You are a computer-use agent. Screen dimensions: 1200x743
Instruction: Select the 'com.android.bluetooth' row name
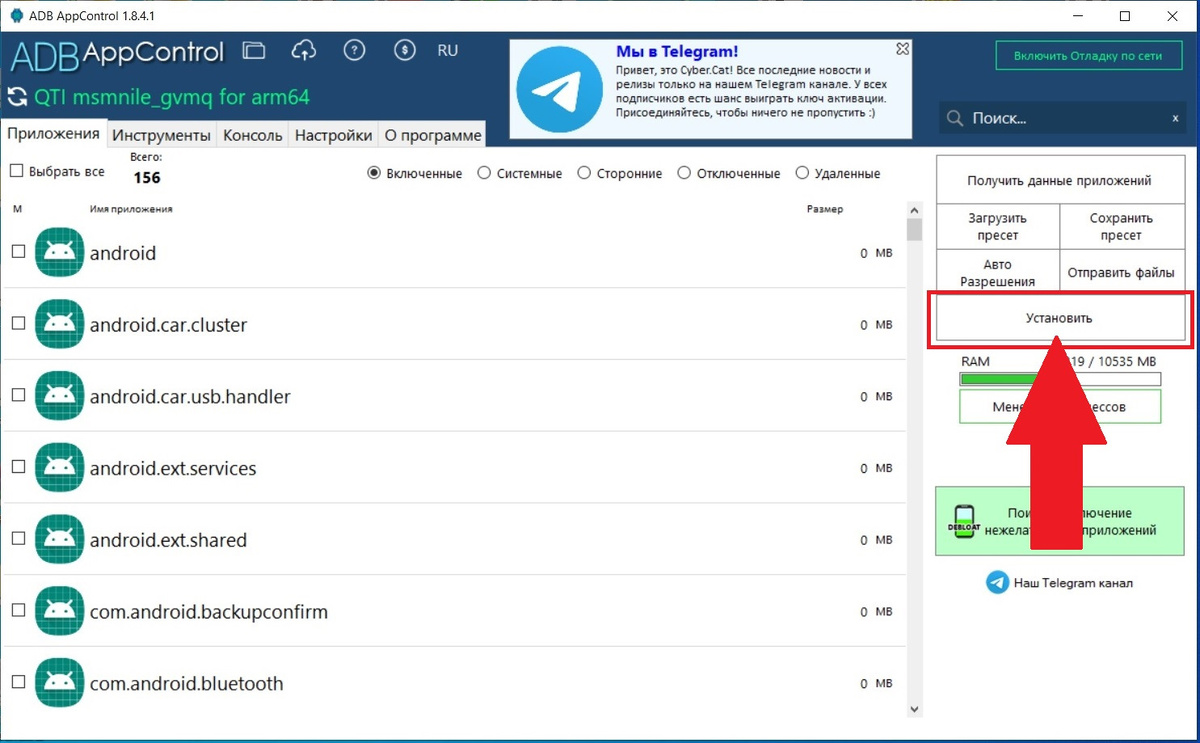(x=187, y=684)
